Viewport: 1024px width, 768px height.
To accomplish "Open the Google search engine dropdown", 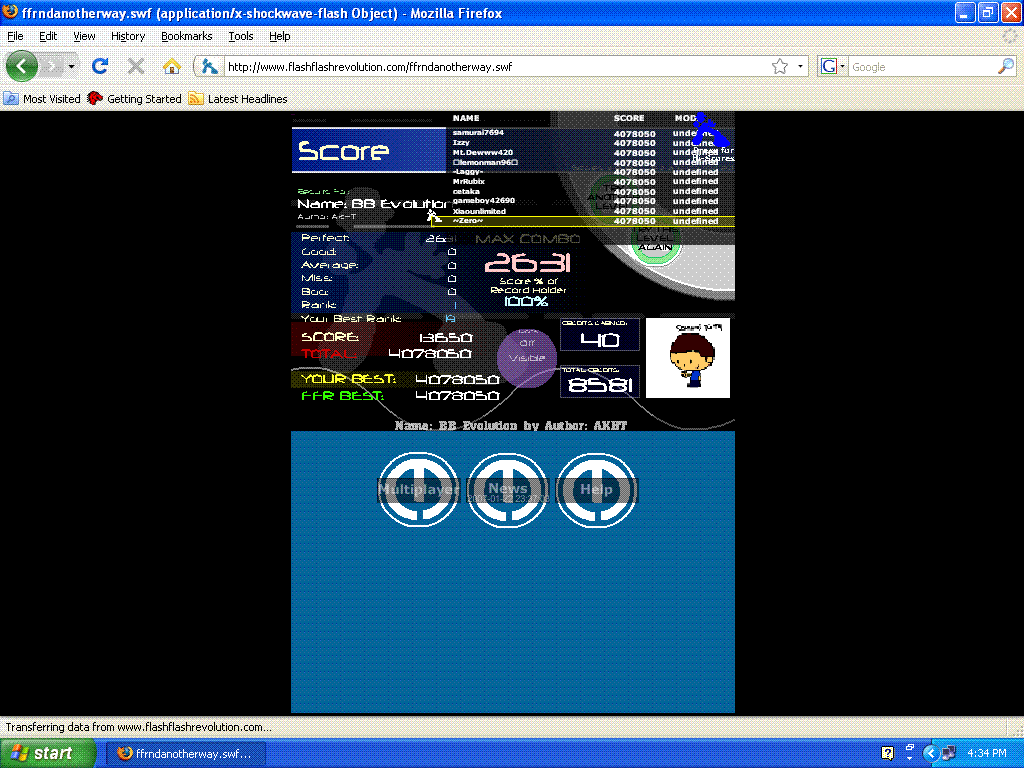I will [x=833, y=67].
